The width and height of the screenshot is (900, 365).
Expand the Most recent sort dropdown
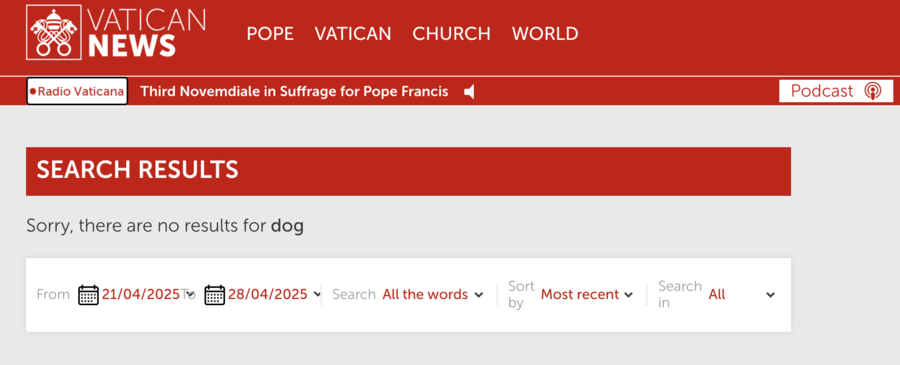tap(587, 294)
